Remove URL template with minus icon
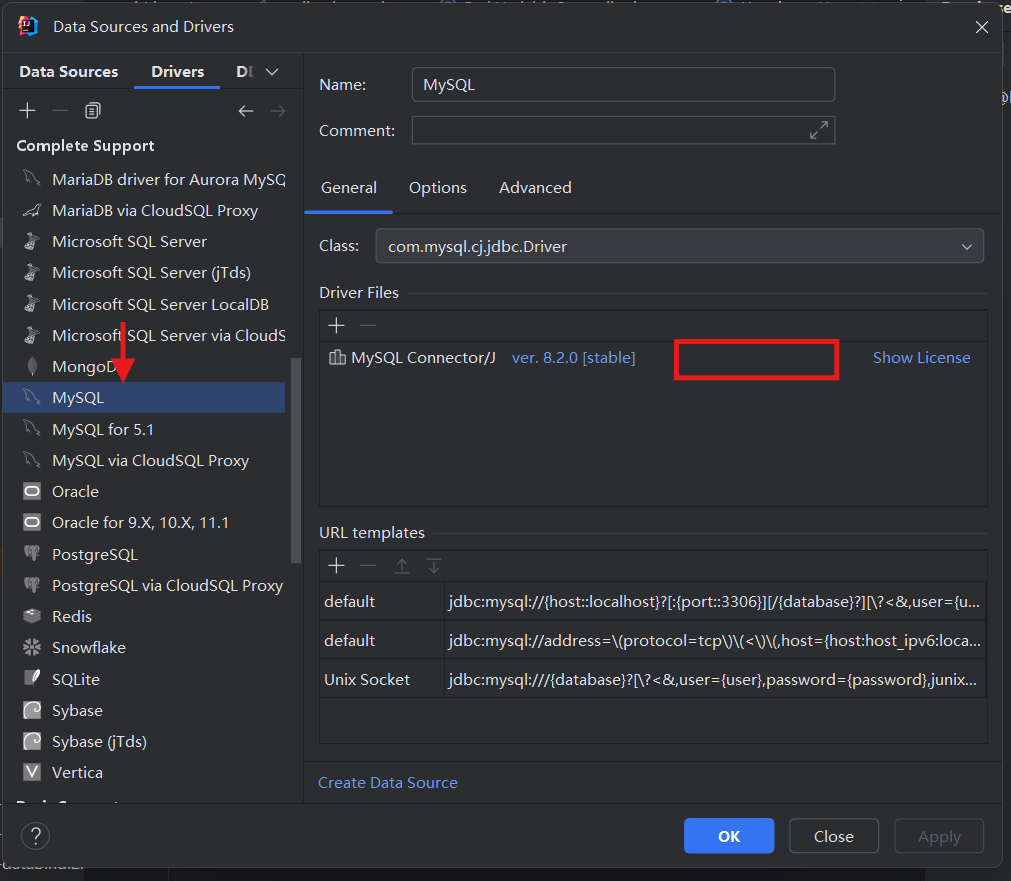The image size is (1011, 881). [x=368, y=566]
